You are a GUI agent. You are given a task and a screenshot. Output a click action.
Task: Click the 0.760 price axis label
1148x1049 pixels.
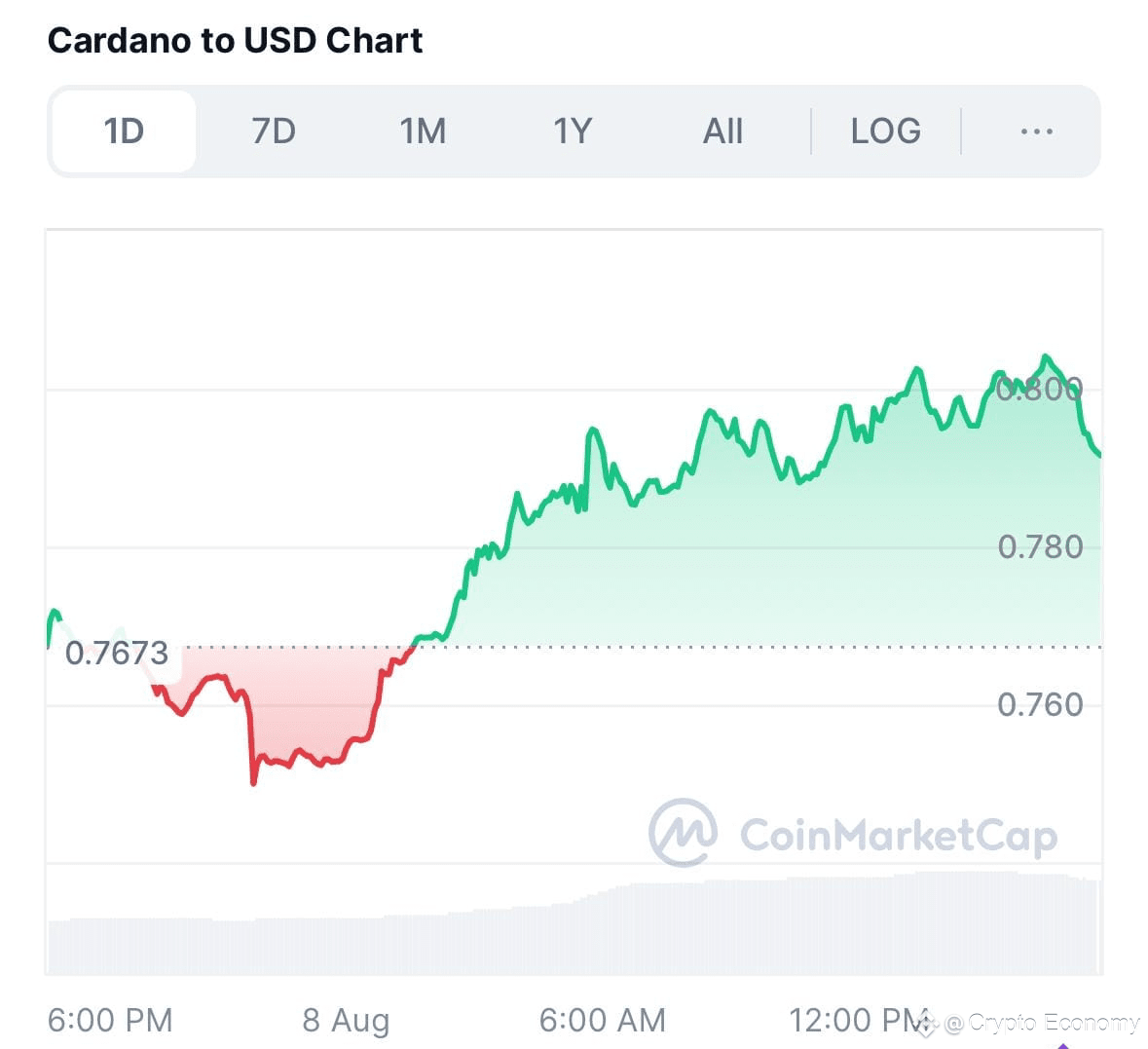coord(1040,705)
